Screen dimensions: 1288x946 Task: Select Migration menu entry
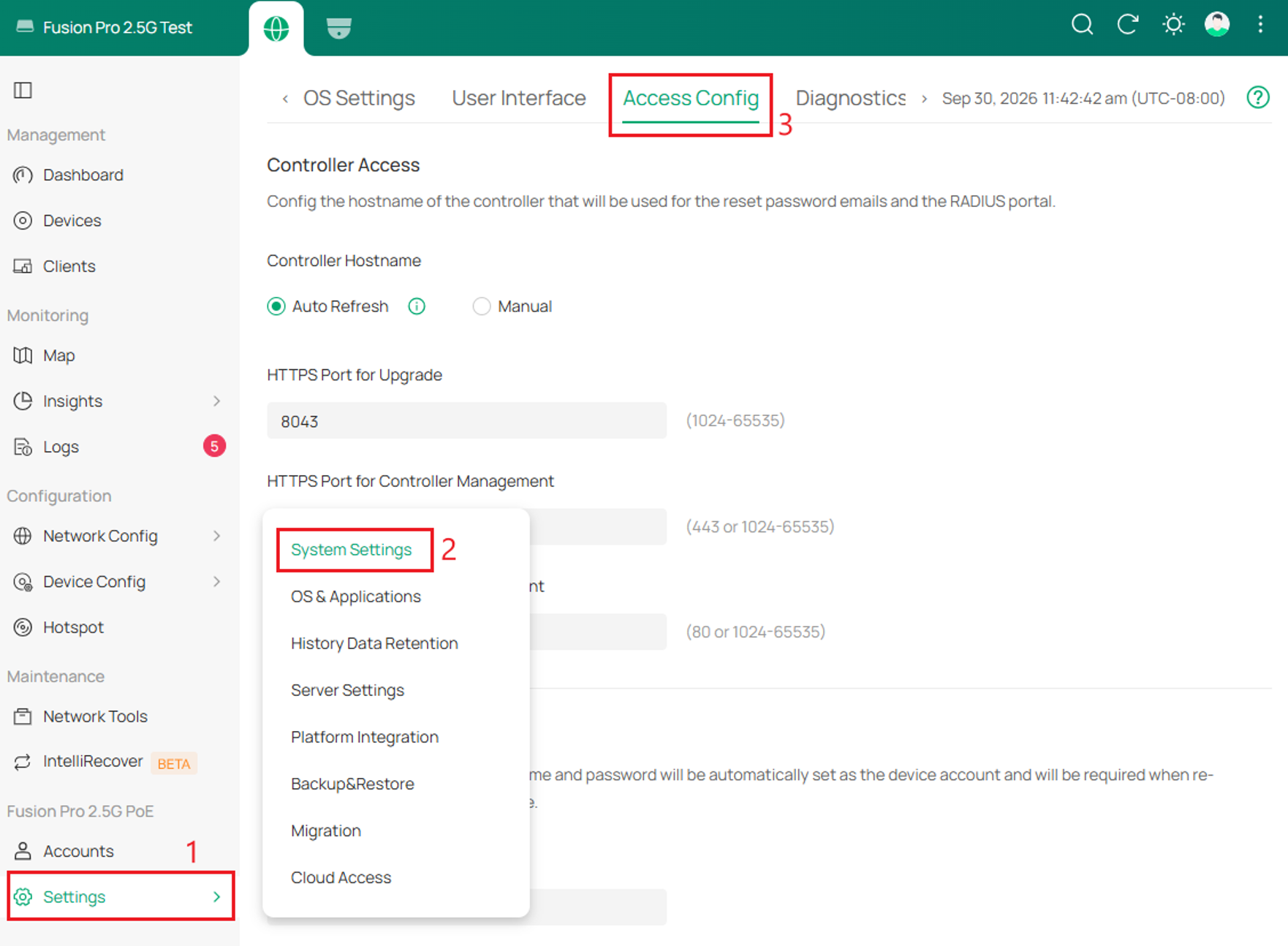click(326, 830)
